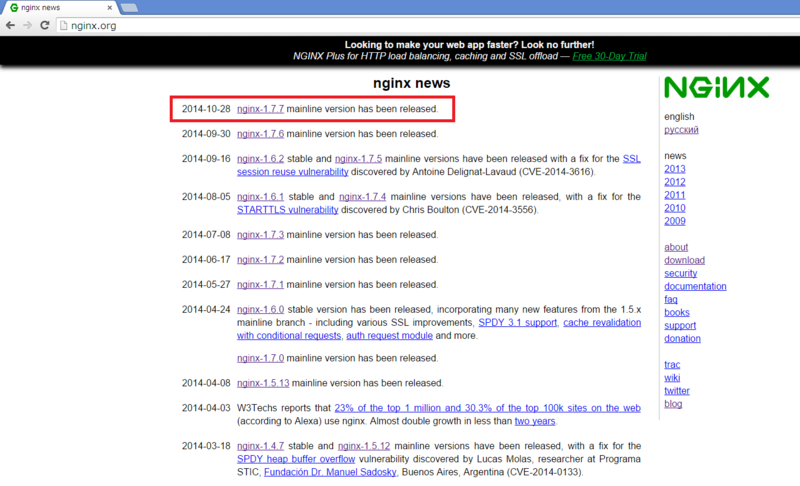Click the NGINX logo
This screenshot has width=800, height=486.
[717, 87]
